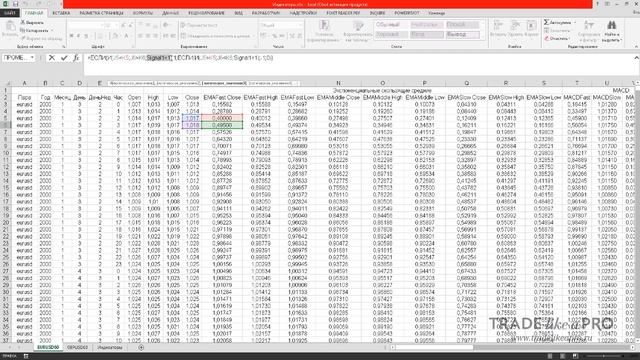Select column header A
640x360 pixels.
click(x=24, y=83)
